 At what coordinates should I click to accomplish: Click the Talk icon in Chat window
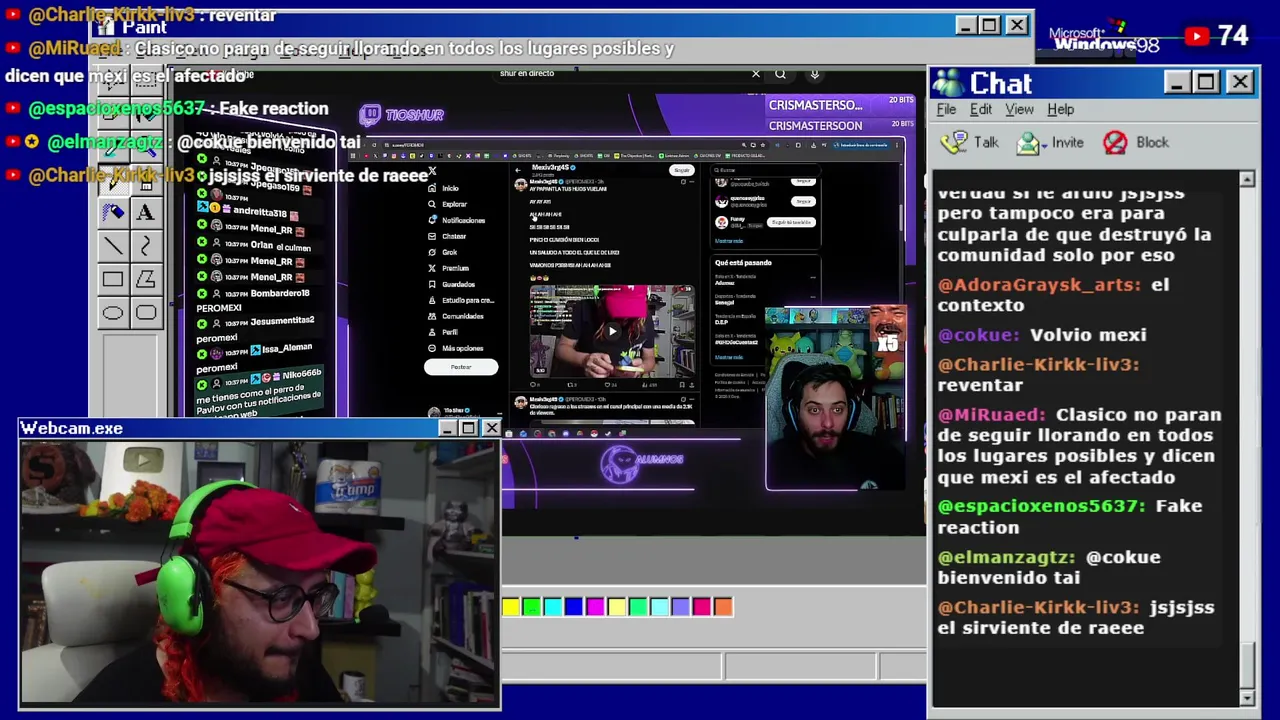point(955,143)
